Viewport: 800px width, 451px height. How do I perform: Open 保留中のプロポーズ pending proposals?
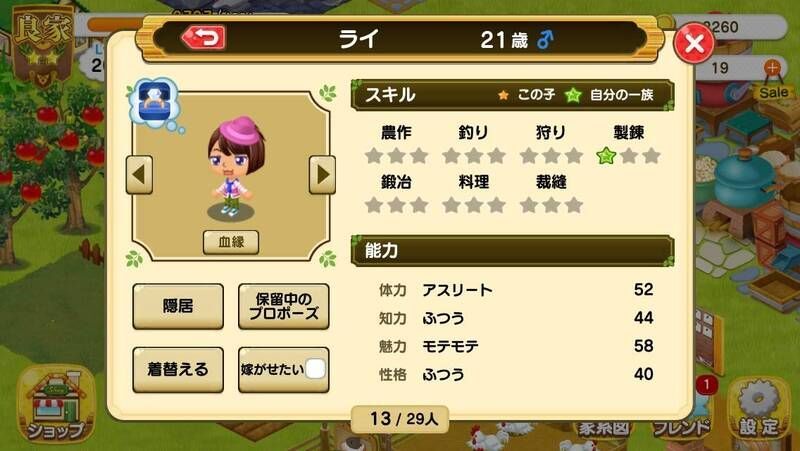point(284,306)
